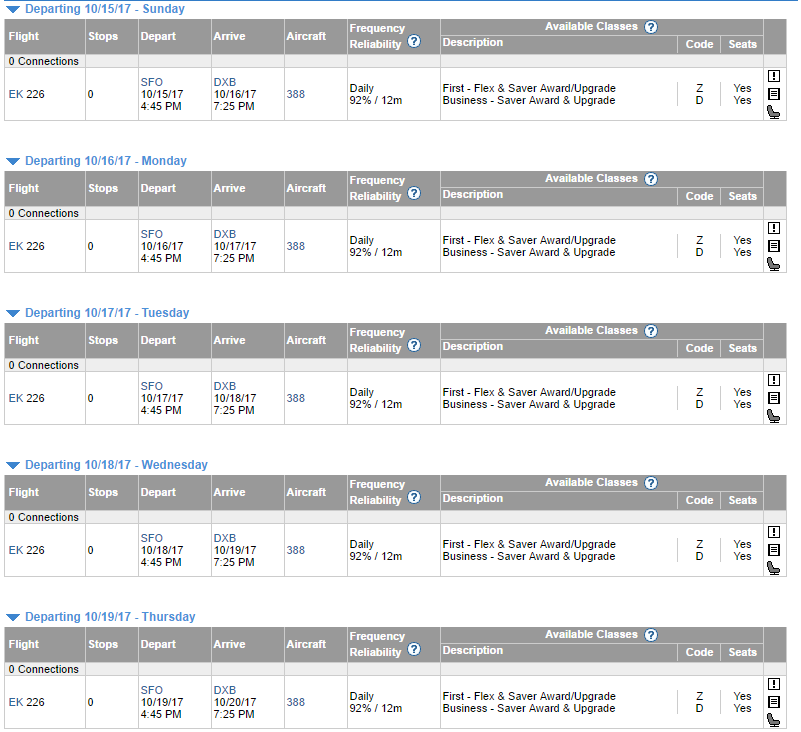Collapse the Departing 10/18/17 Wednesday section
Image resolution: width=801 pixels, height=732 pixels.
point(13,465)
